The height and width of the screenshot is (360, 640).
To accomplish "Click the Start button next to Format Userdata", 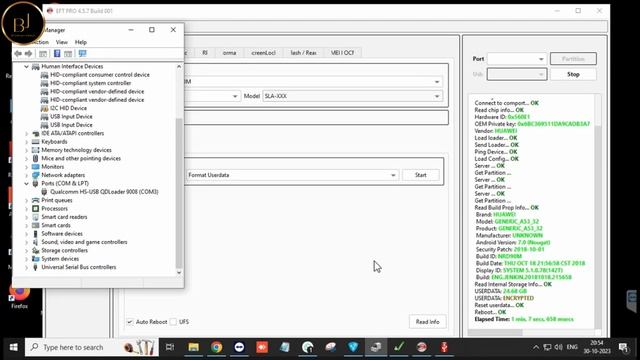I will click(x=420, y=175).
